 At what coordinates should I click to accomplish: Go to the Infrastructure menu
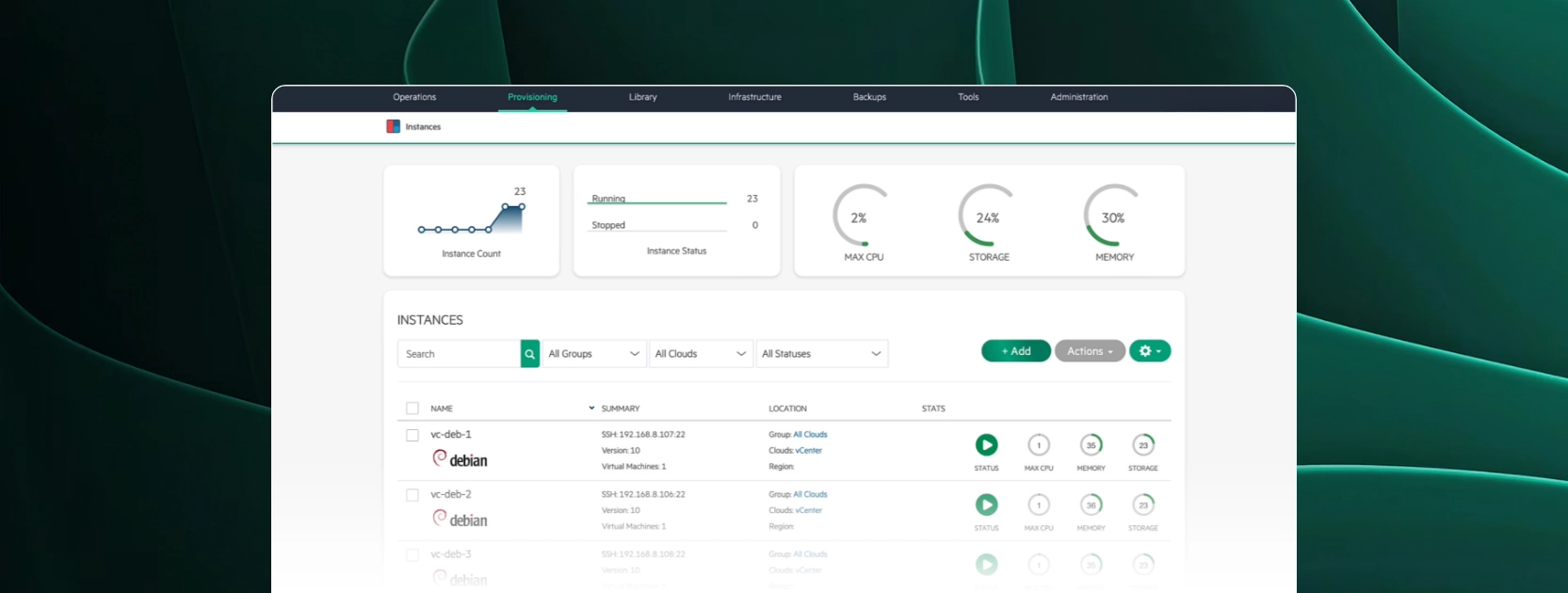(754, 97)
